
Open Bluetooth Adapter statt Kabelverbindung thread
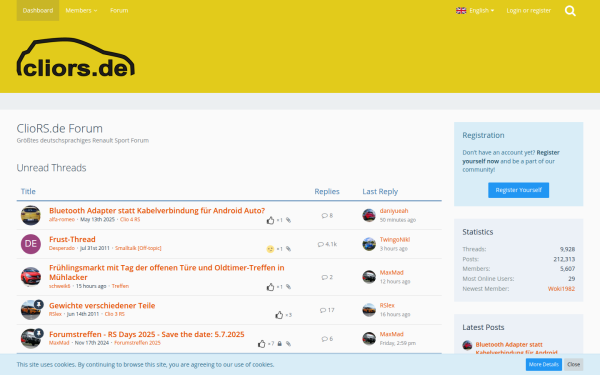pos(157,210)
